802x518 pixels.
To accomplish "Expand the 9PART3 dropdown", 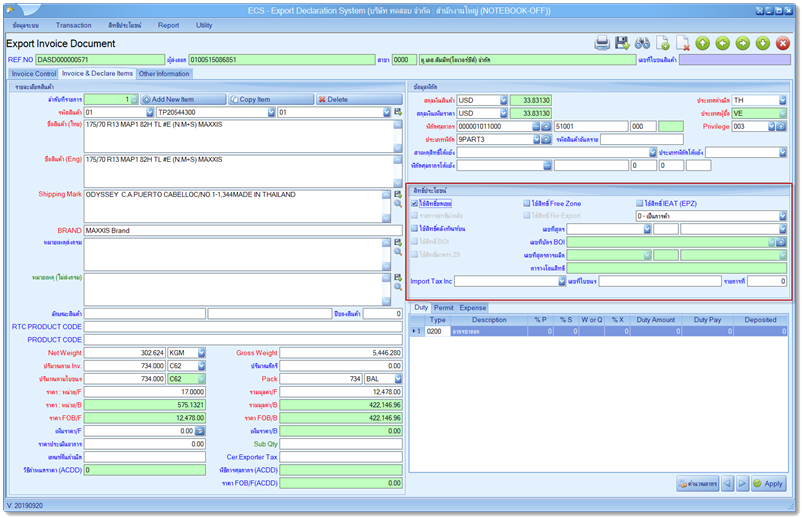I will click(537, 139).
